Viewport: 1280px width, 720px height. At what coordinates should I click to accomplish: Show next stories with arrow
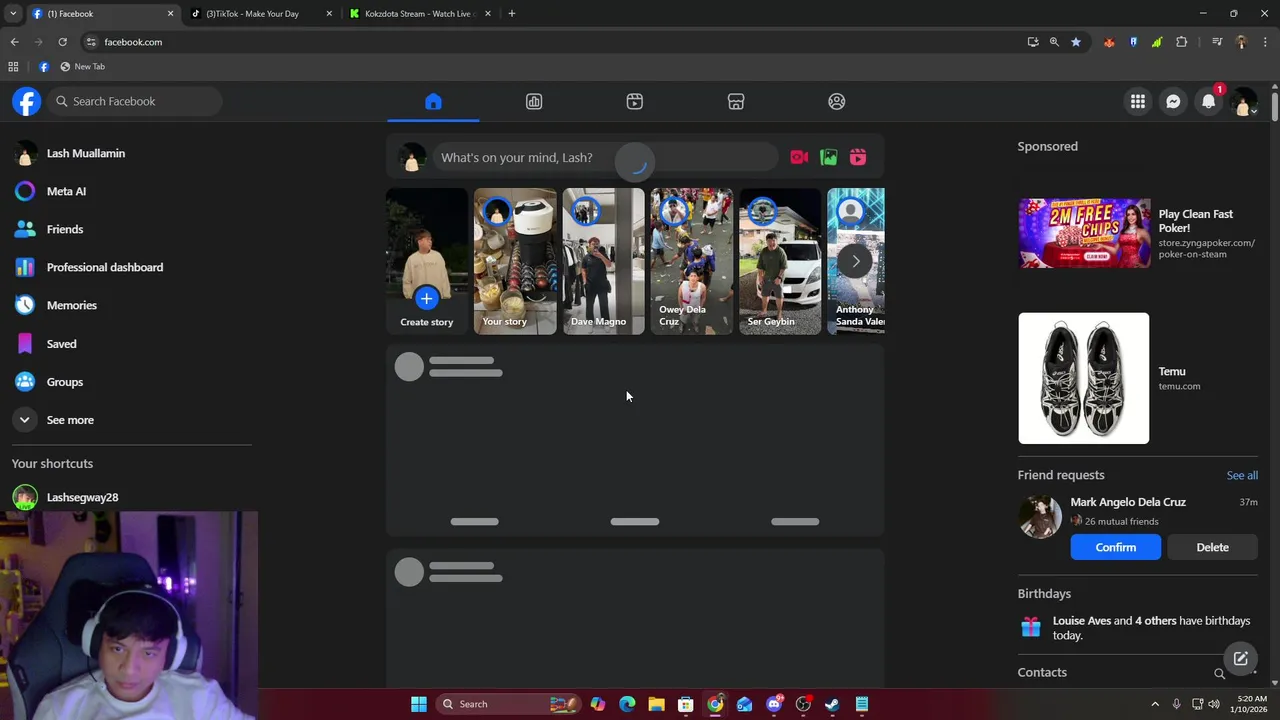pyautogui.click(x=855, y=261)
